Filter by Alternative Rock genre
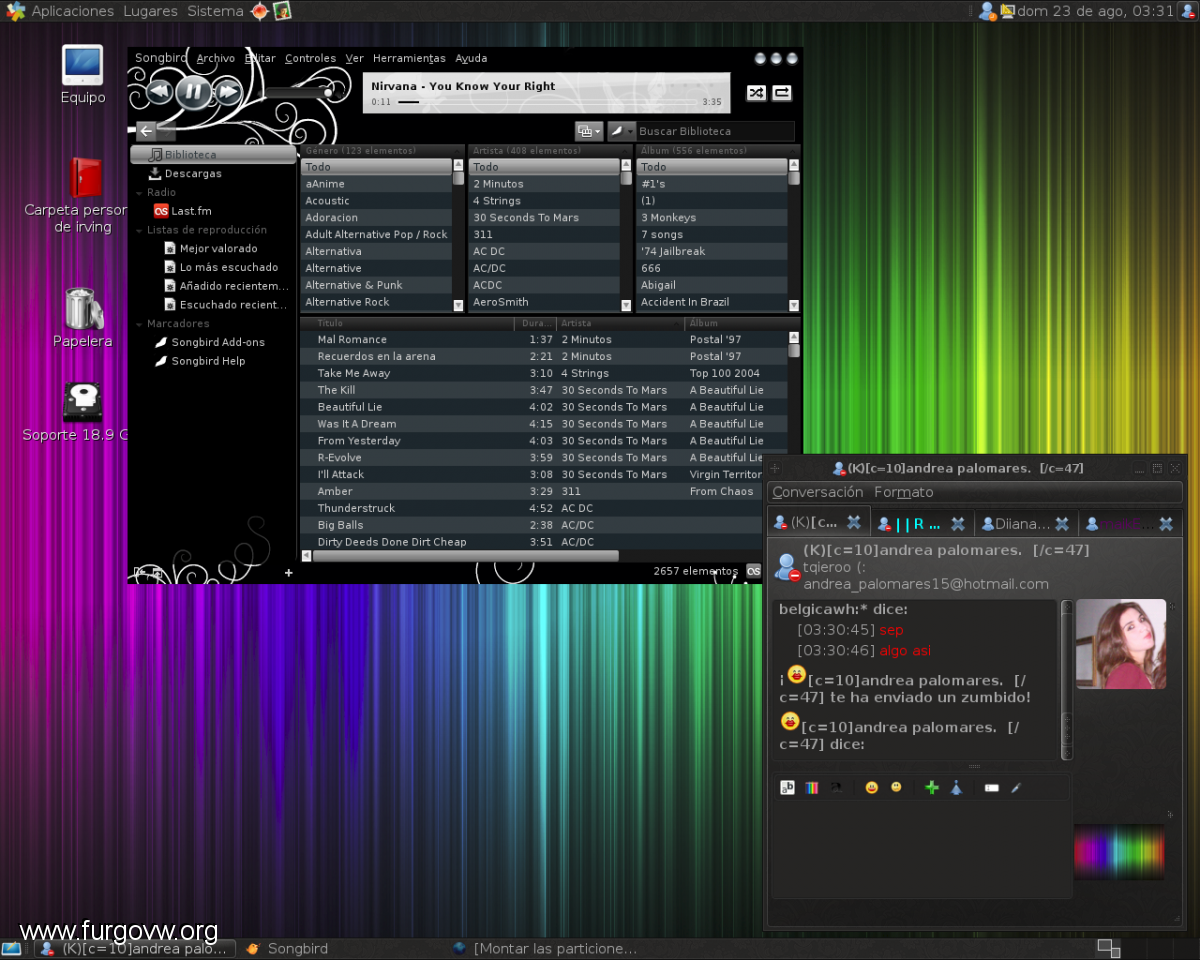Image resolution: width=1200 pixels, height=960 pixels. [376, 302]
